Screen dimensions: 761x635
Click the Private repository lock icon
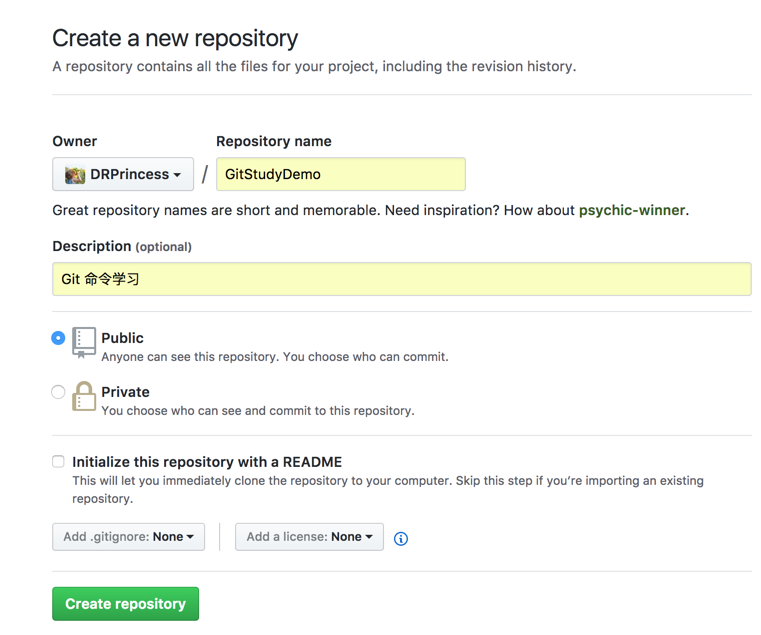click(x=84, y=397)
